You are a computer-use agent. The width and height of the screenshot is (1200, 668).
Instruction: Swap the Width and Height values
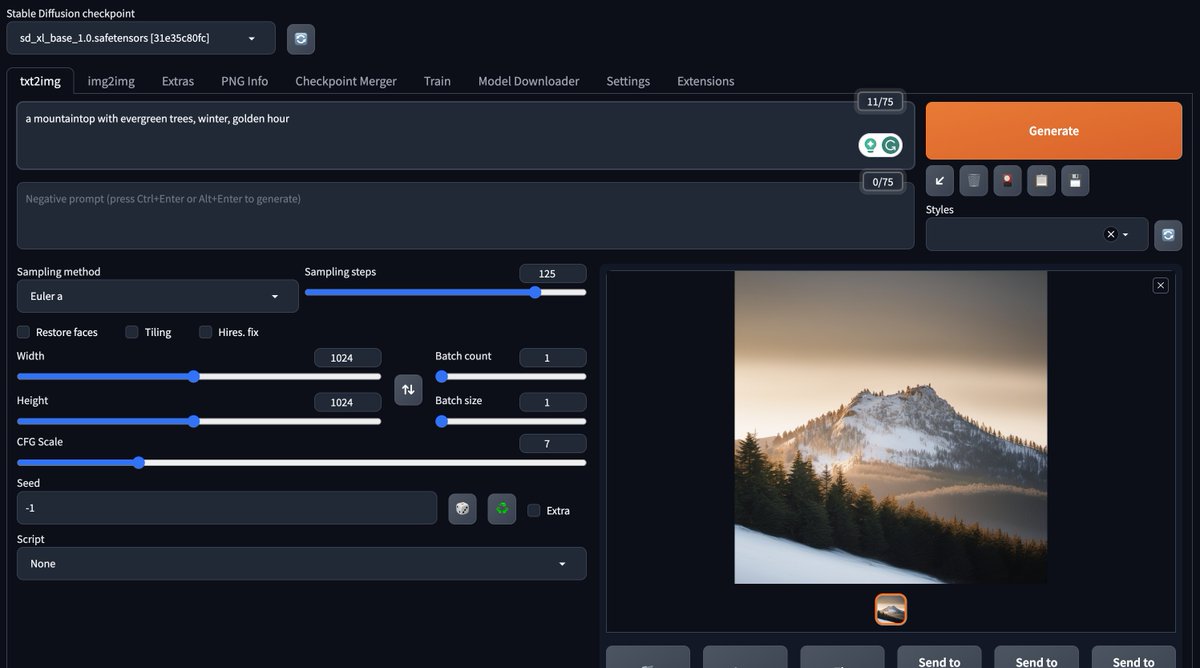click(408, 389)
